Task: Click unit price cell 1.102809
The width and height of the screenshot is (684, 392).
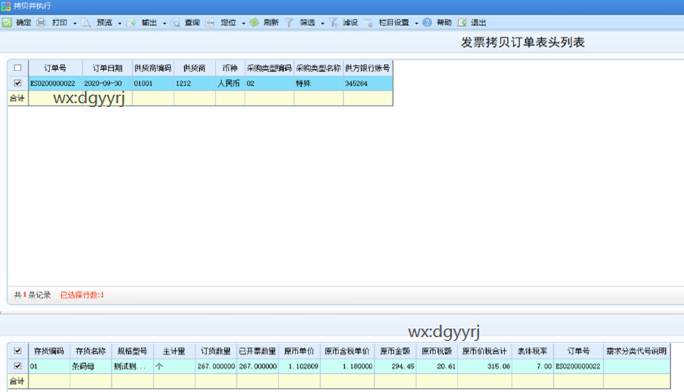Action: point(299,366)
